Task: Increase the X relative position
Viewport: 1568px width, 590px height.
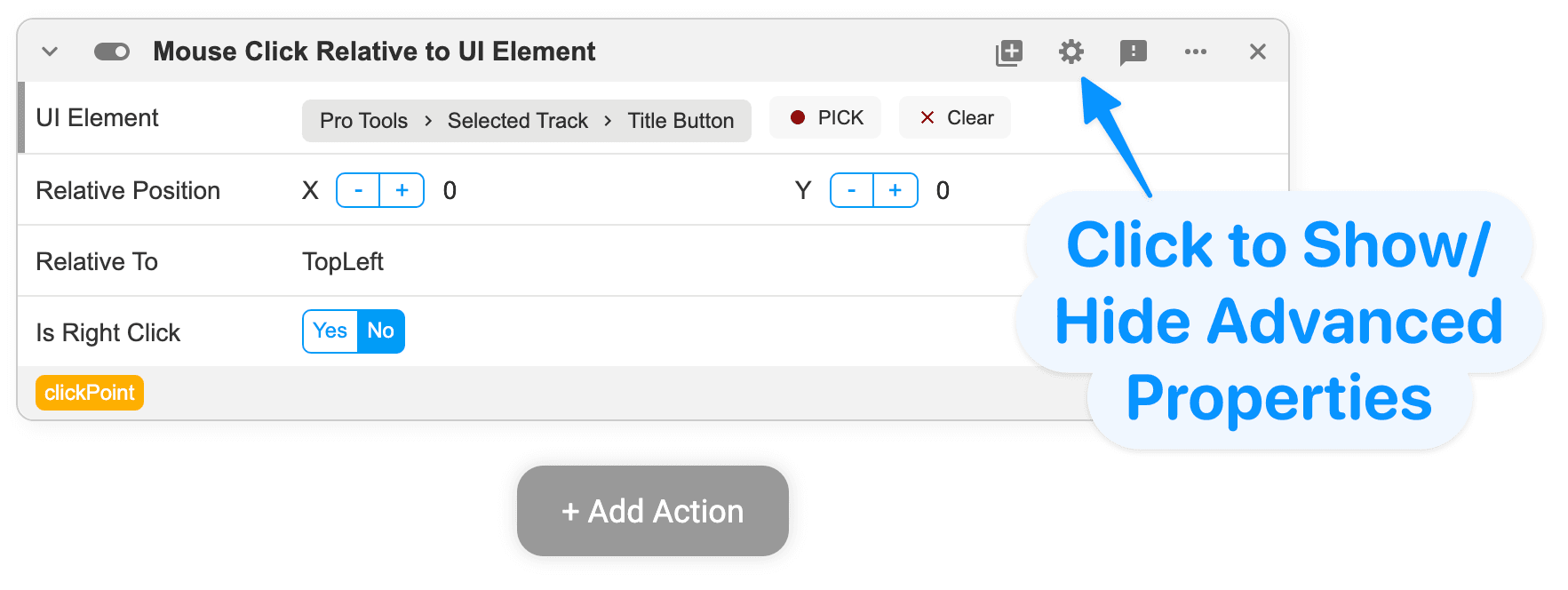Action: [x=402, y=190]
